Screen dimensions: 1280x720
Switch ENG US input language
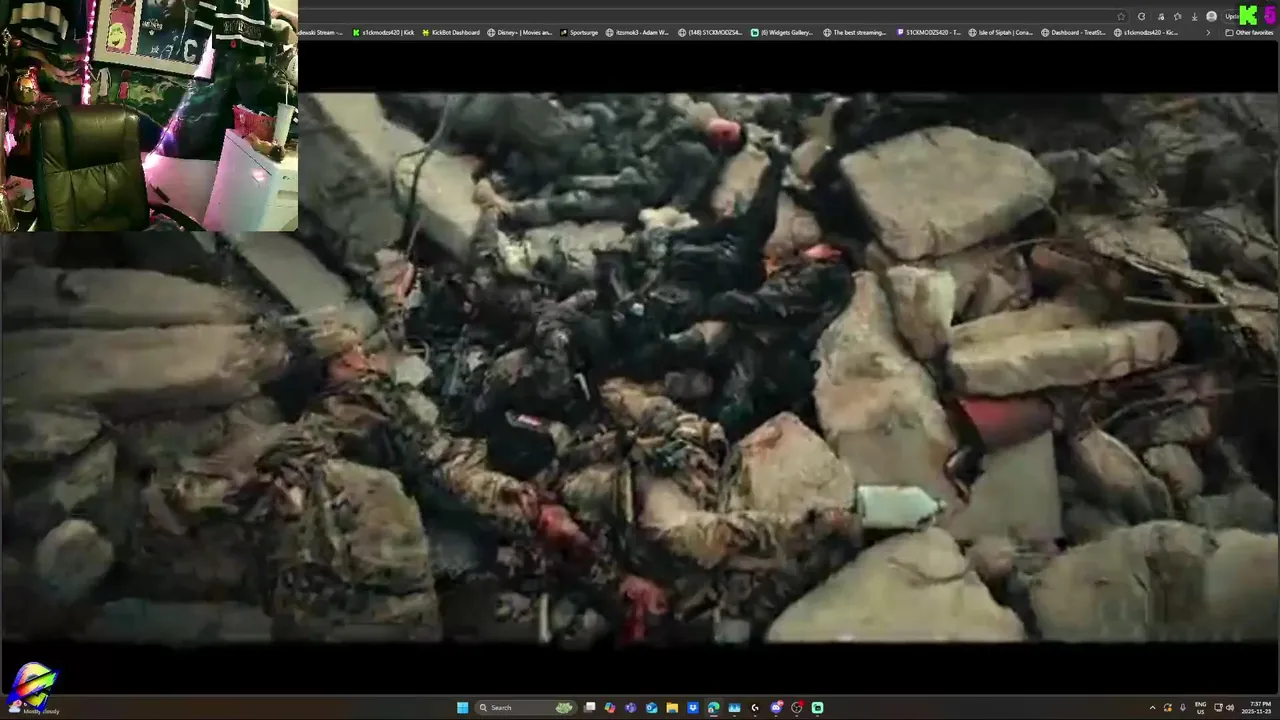point(1200,708)
